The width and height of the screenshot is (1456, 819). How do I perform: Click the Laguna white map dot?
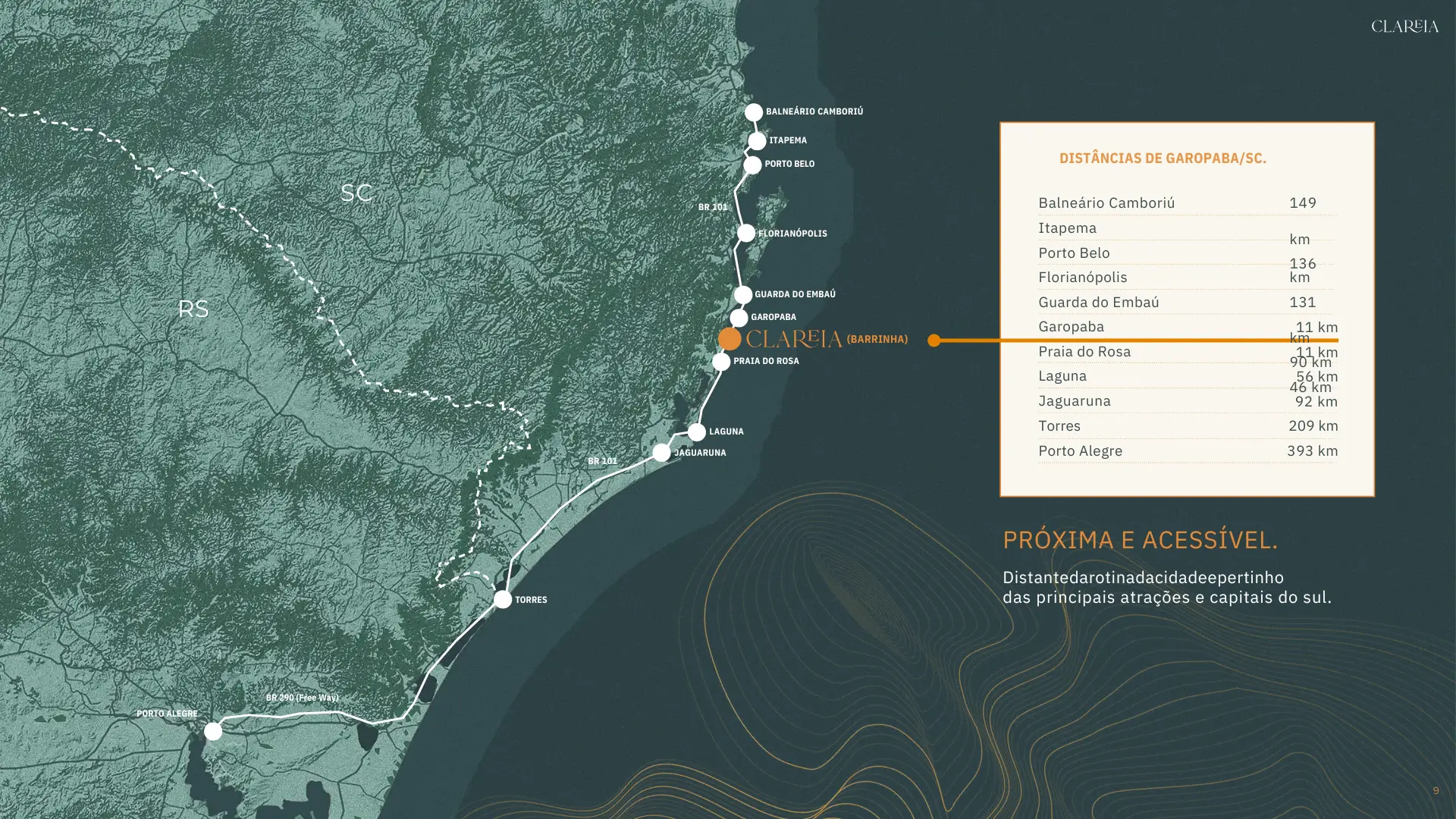click(697, 432)
